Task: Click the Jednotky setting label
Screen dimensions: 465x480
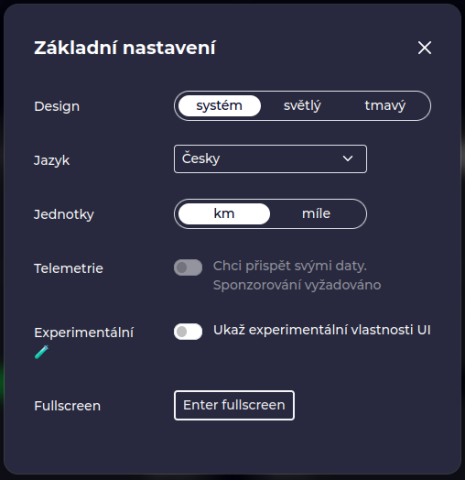Action: click(64, 214)
